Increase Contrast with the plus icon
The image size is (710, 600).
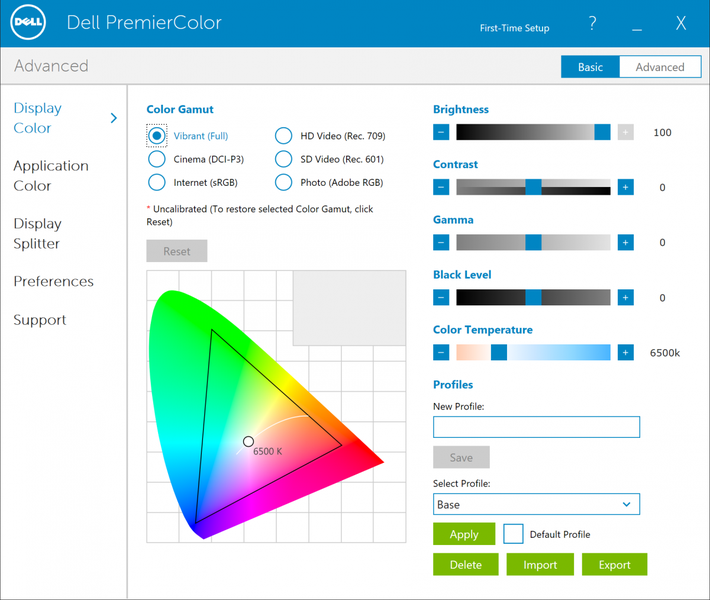click(x=625, y=187)
